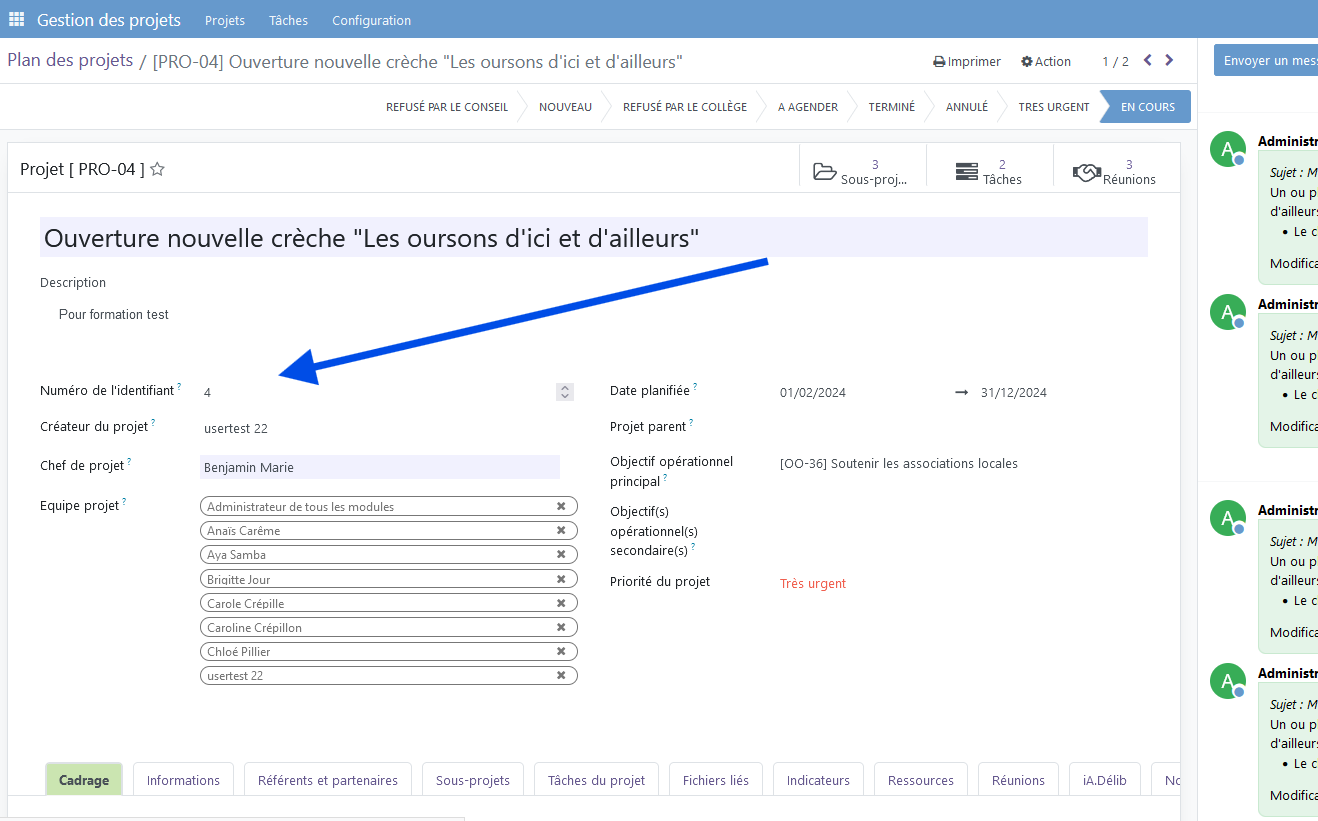Open the Action gear dropdown
This screenshot has width=1318, height=821.
click(1046, 61)
